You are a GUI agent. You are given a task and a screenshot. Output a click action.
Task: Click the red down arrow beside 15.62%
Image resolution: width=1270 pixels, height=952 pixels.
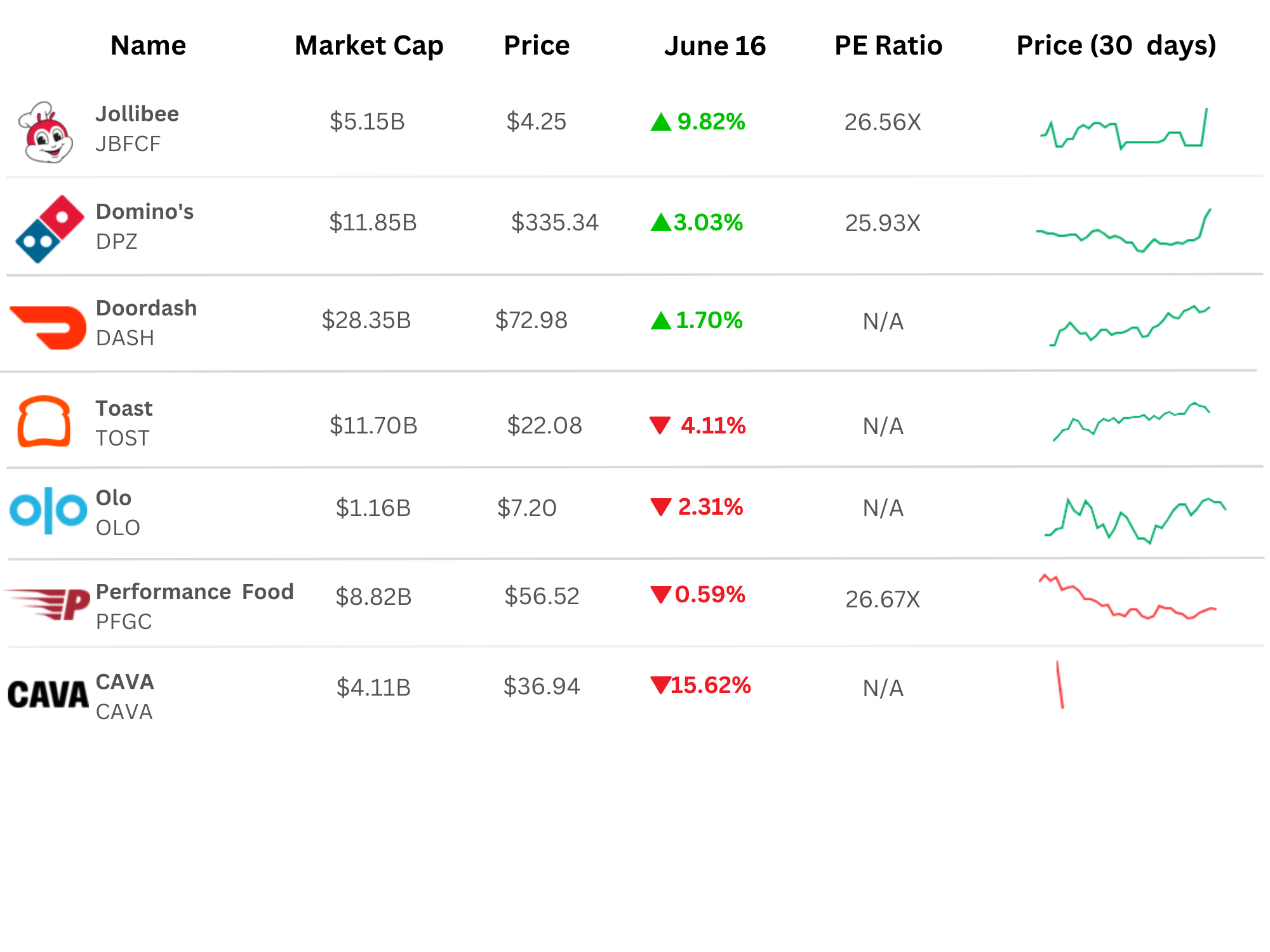coord(660,685)
